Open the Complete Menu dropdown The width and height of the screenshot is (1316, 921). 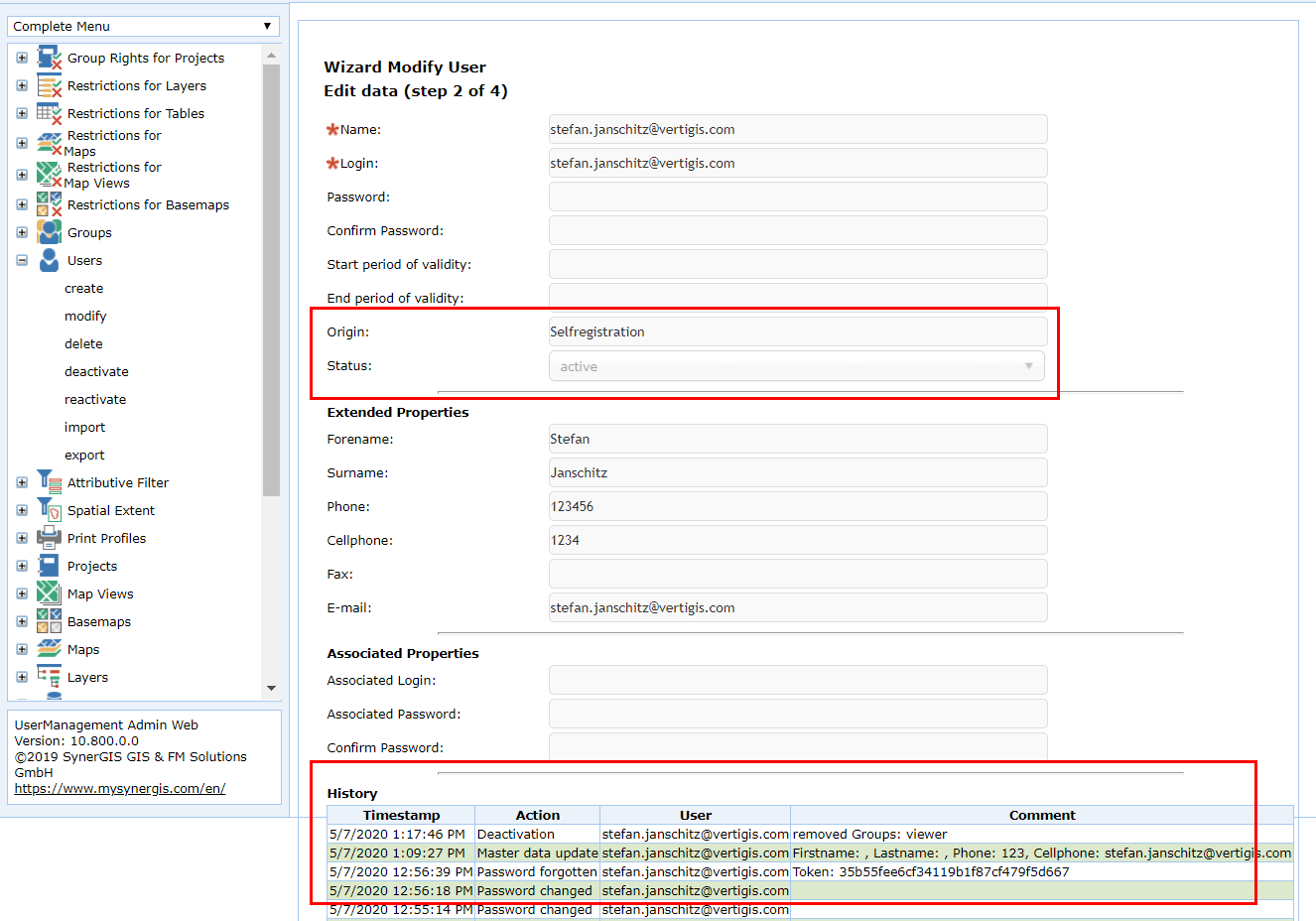(143, 27)
